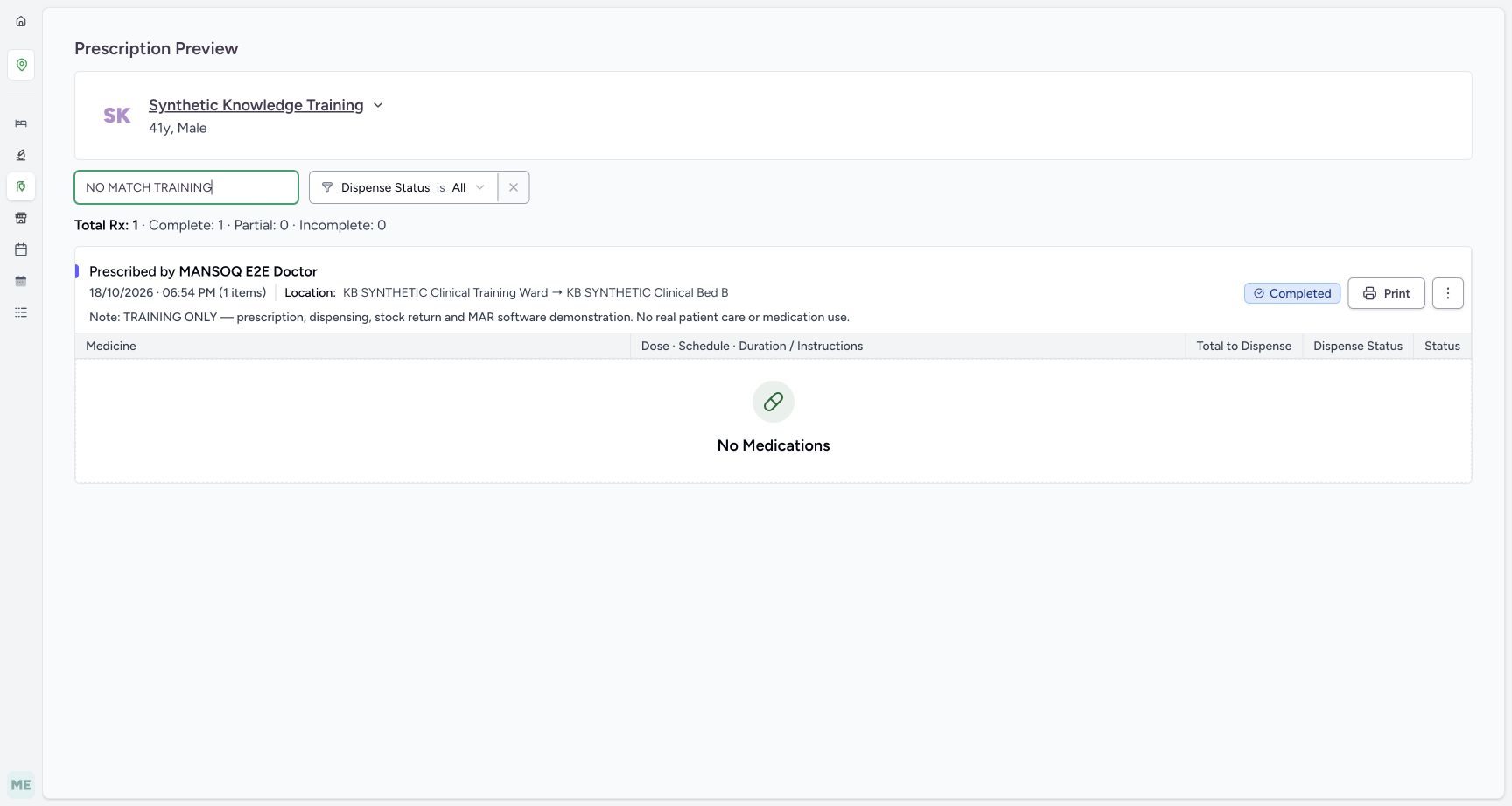Image resolution: width=1512 pixels, height=806 pixels.
Task: Click the Dispense Status column header
Action: (1358, 346)
